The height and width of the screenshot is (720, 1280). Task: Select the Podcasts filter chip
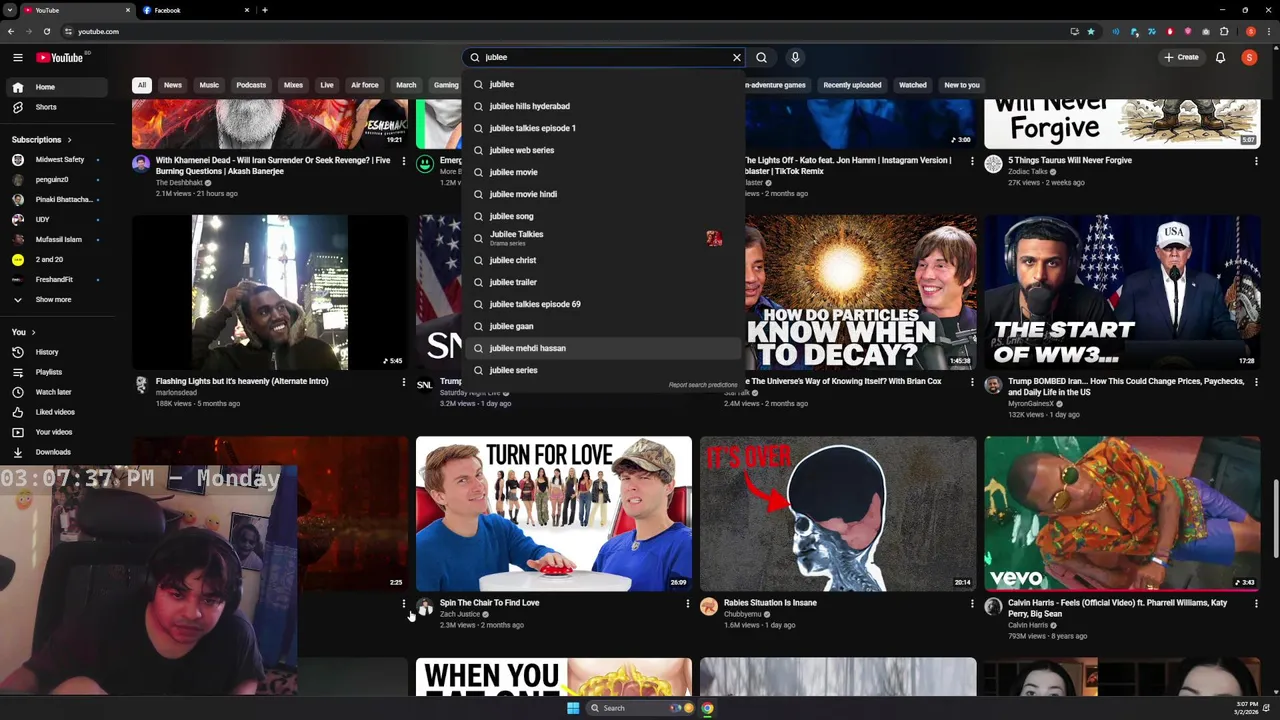(251, 85)
